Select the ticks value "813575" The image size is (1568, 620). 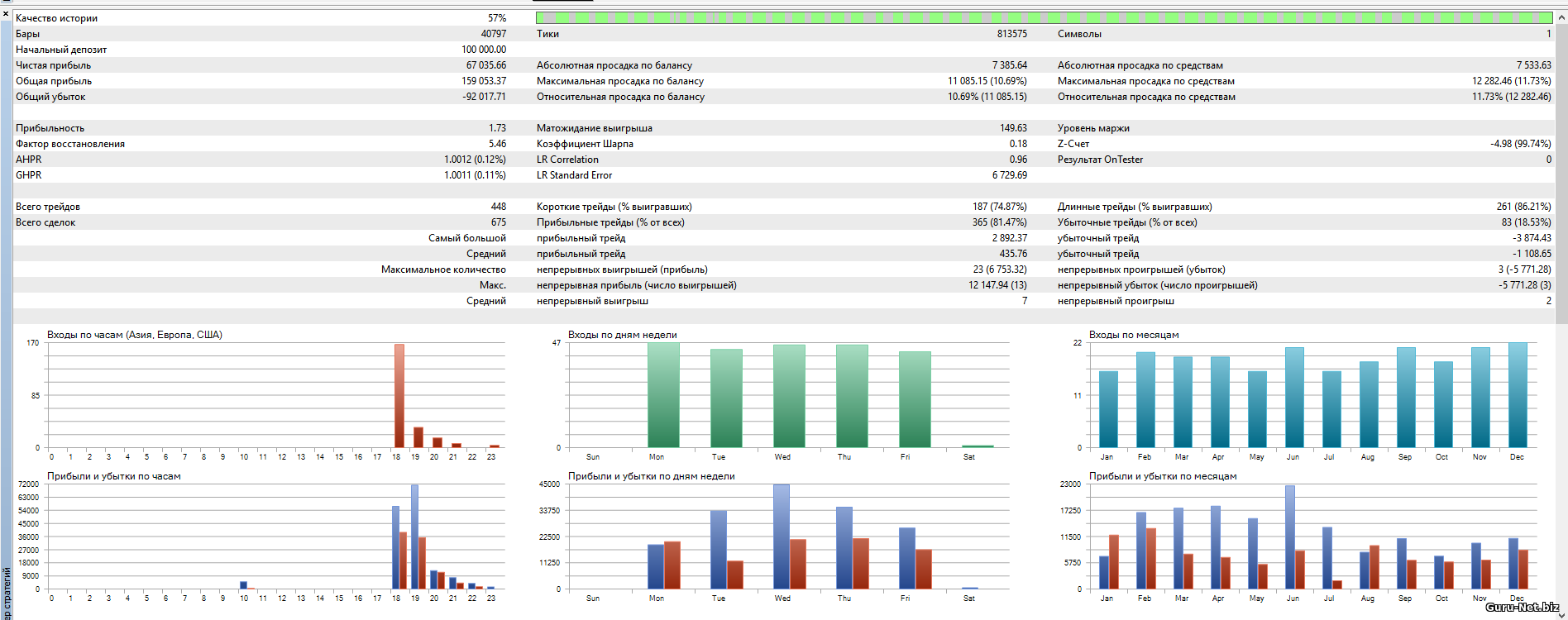pos(1011,34)
